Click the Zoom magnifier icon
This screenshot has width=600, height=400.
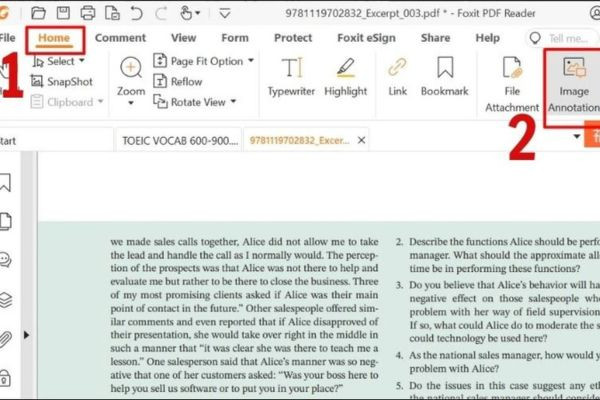[131, 68]
